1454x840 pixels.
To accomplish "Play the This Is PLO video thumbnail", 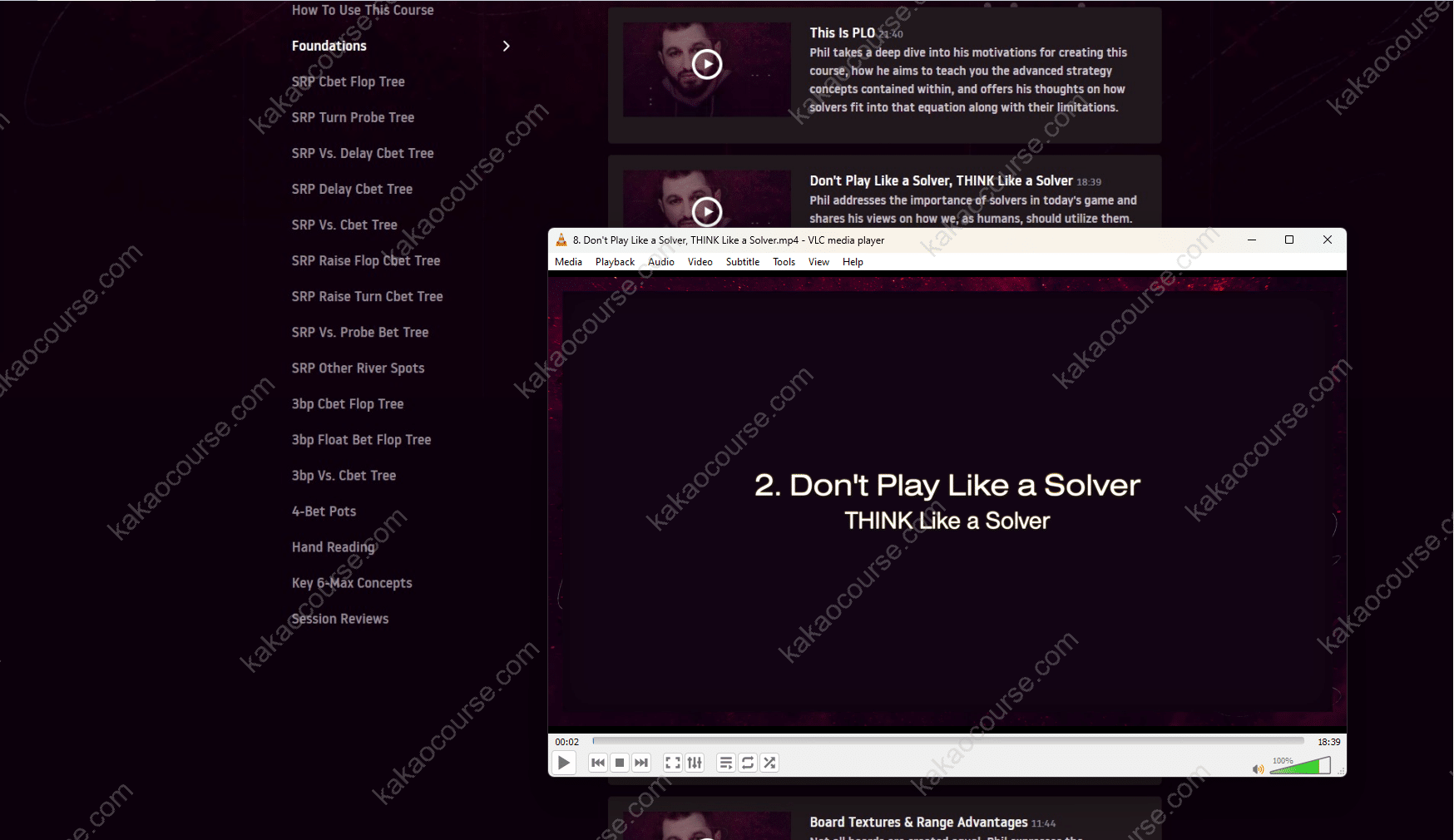I will click(707, 64).
